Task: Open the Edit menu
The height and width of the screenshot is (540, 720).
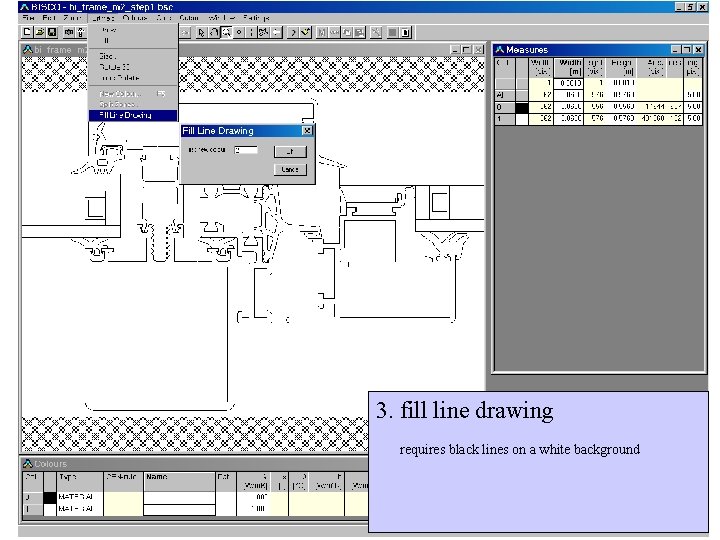Action: point(49,17)
